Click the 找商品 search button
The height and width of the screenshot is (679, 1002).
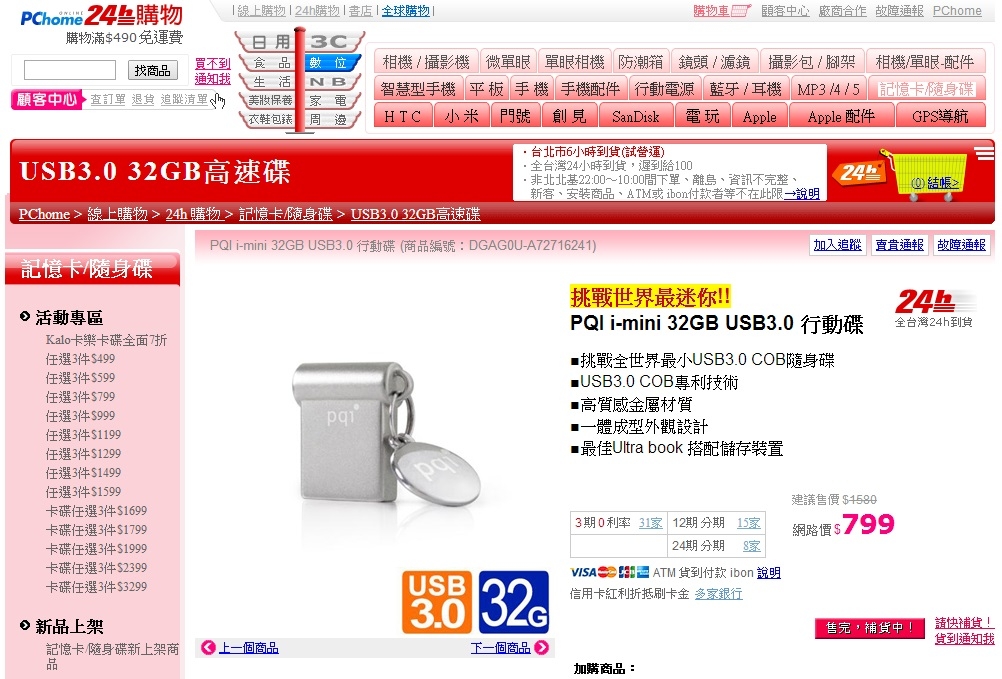153,70
